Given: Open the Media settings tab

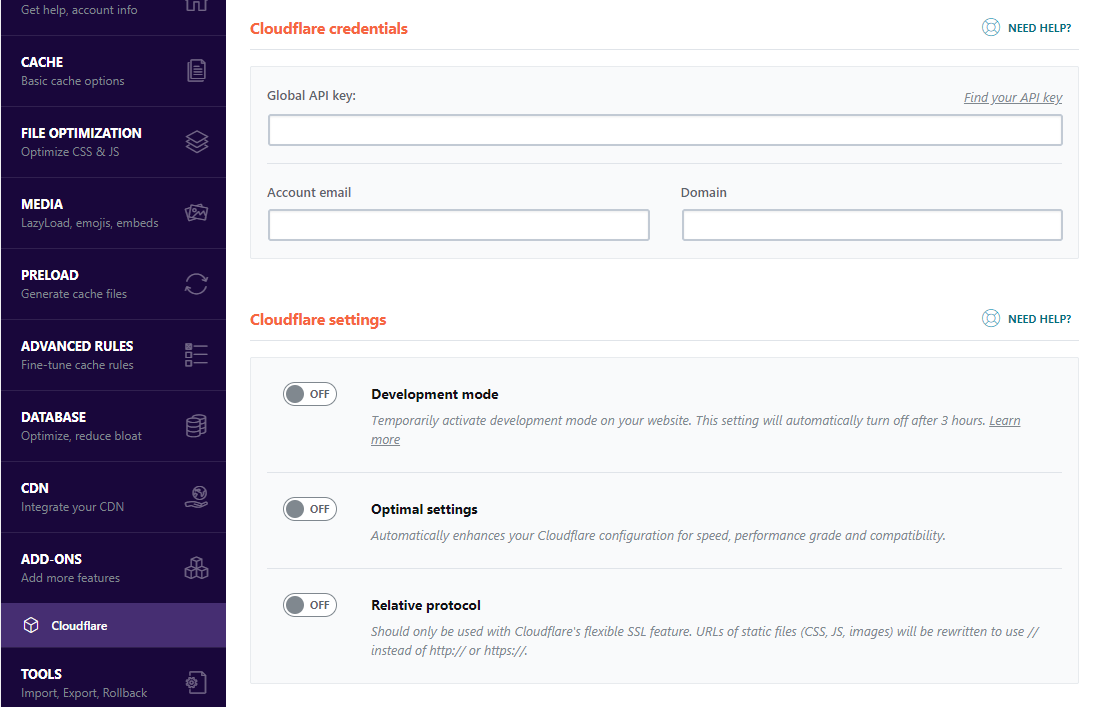Looking at the screenshot, I should [114, 213].
